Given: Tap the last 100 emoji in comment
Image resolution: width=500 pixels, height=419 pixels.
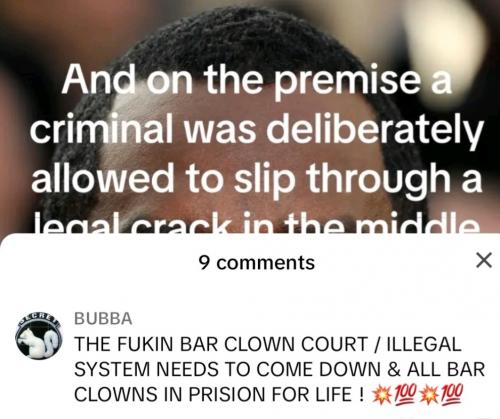Looking at the screenshot, I should [452, 394].
